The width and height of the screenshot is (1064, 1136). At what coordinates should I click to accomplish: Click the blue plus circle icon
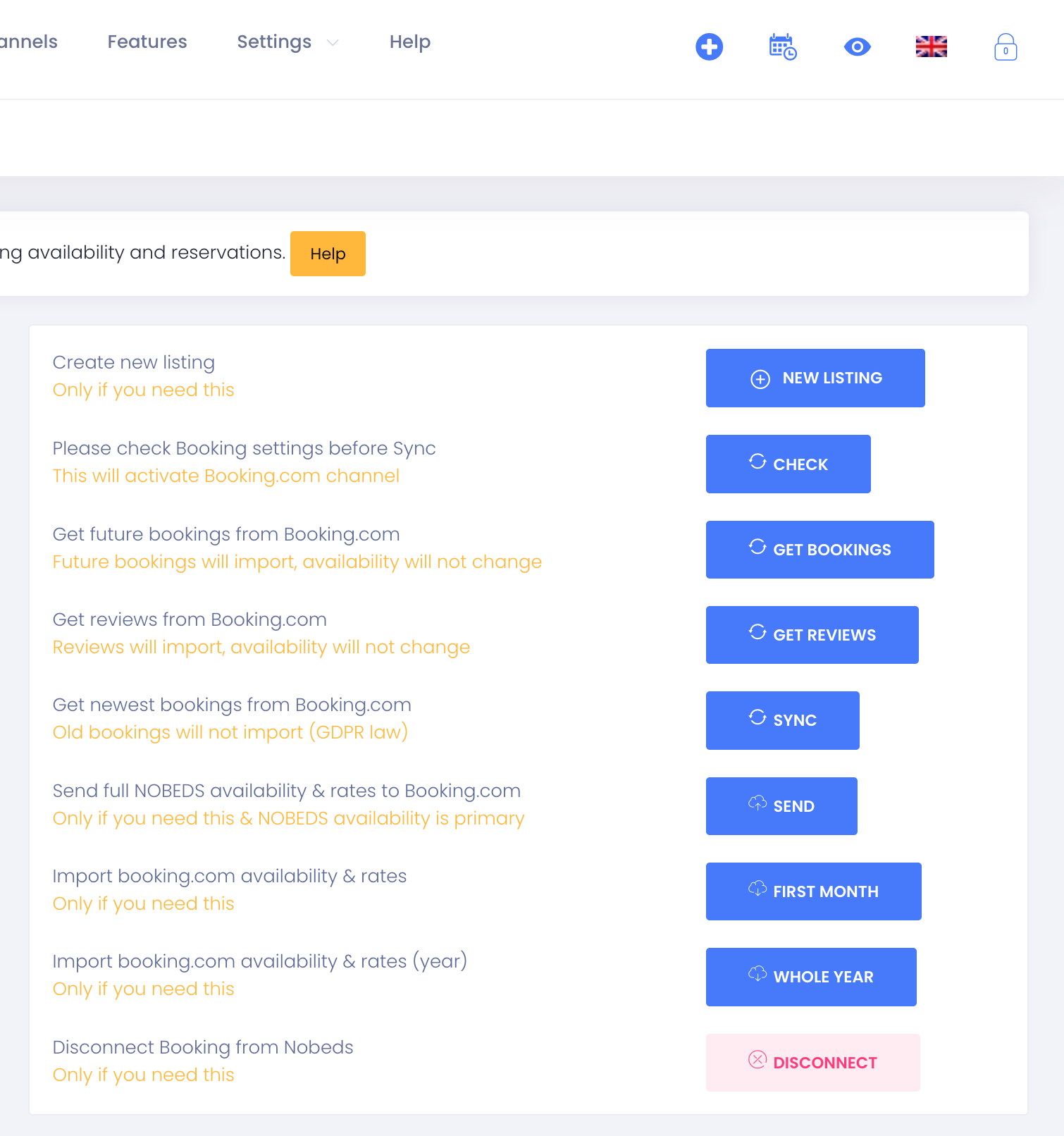709,47
